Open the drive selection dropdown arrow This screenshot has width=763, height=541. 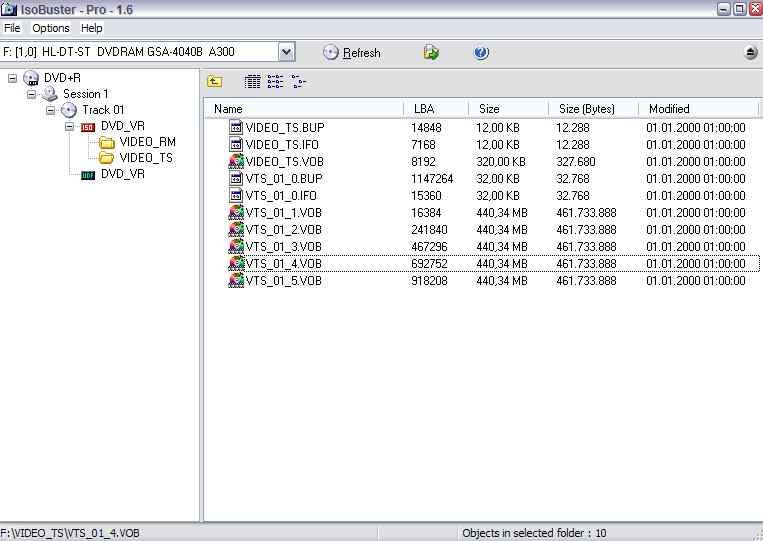coord(287,52)
